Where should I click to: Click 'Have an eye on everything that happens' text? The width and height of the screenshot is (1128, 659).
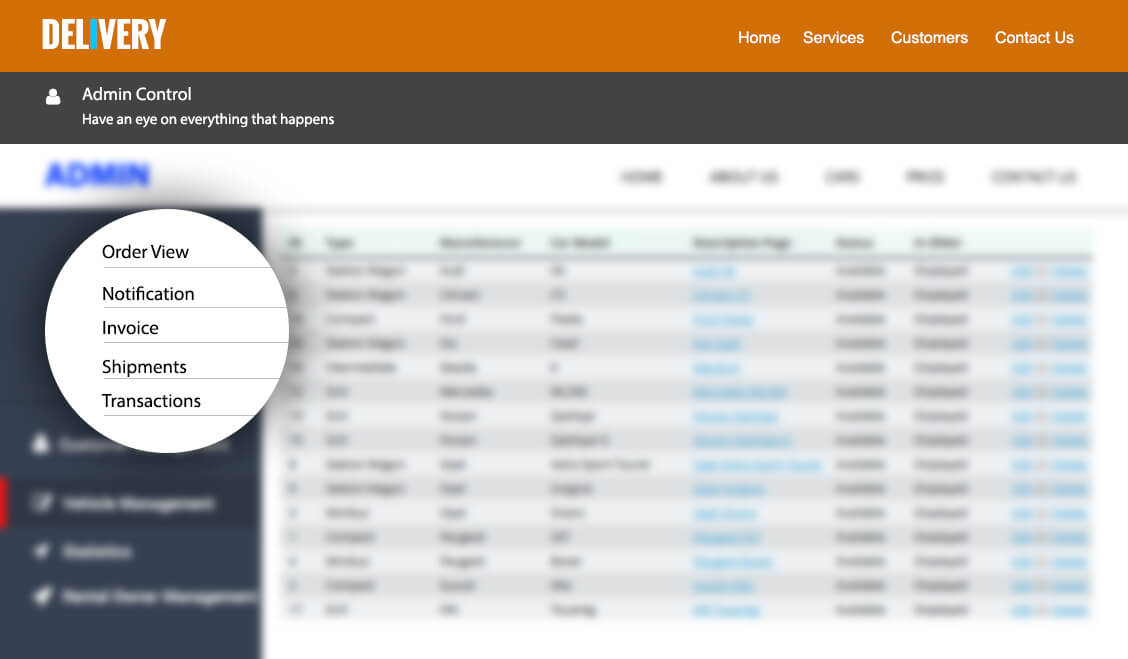point(208,119)
